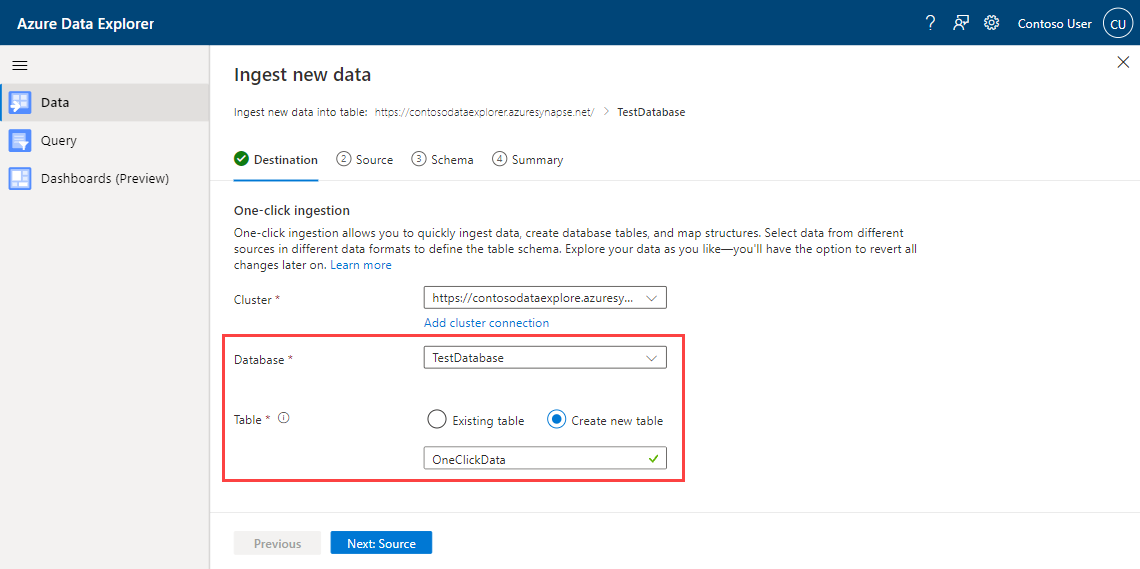The image size is (1140, 569).
Task: Open the settings gear icon
Action: pyautogui.click(x=991, y=23)
